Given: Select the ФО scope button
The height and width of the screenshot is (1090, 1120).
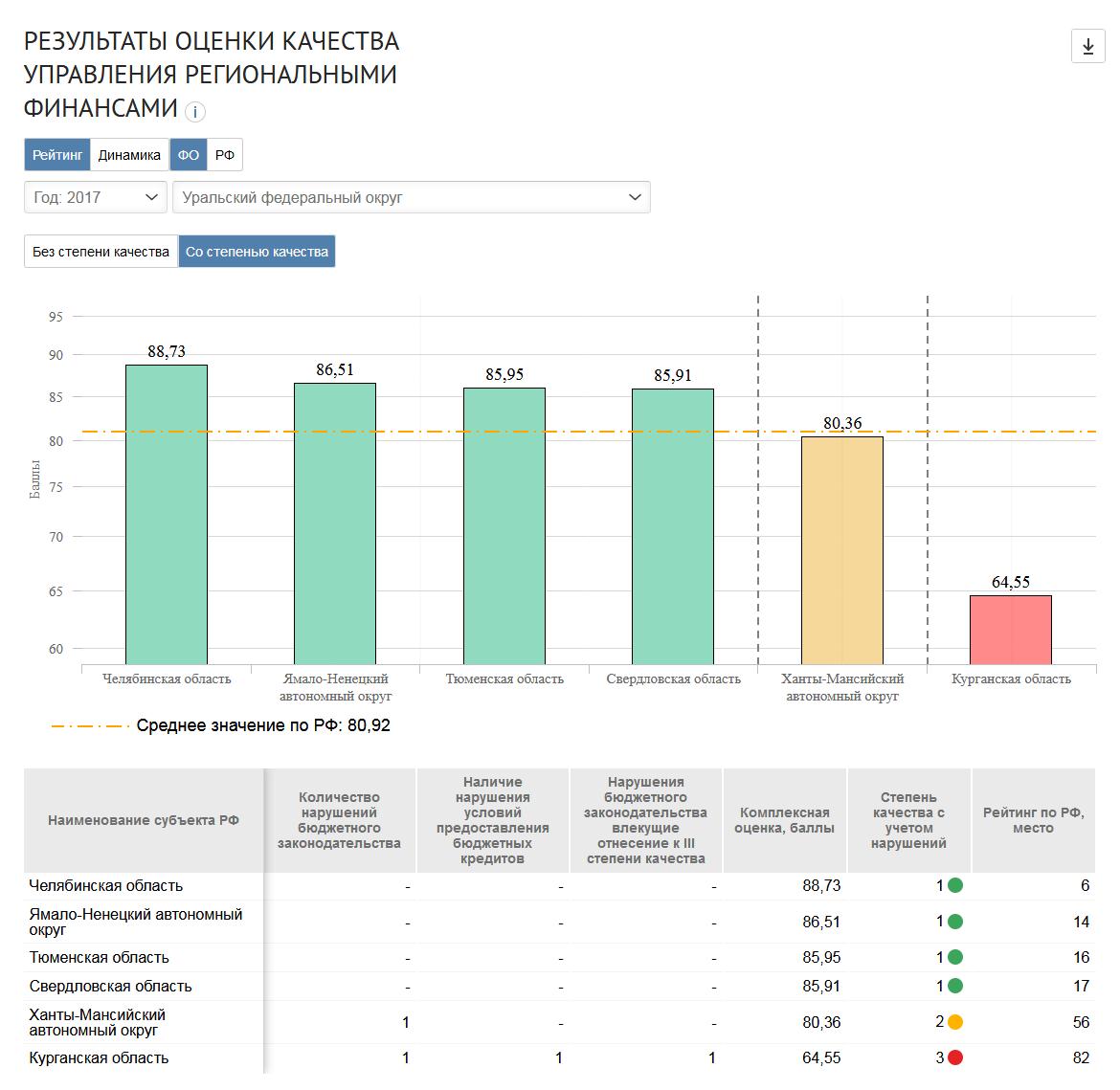Looking at the screenshot, I should click(189, 155).
